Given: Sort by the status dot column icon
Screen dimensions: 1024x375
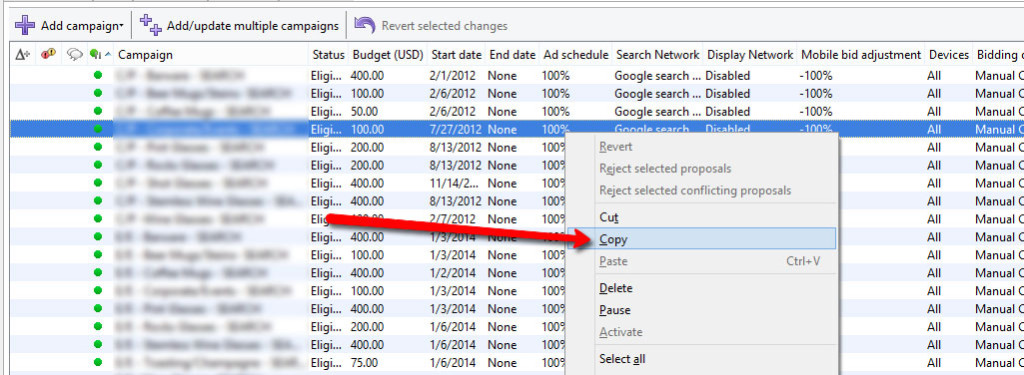Looking at the screenshot, I should point(96,55).
